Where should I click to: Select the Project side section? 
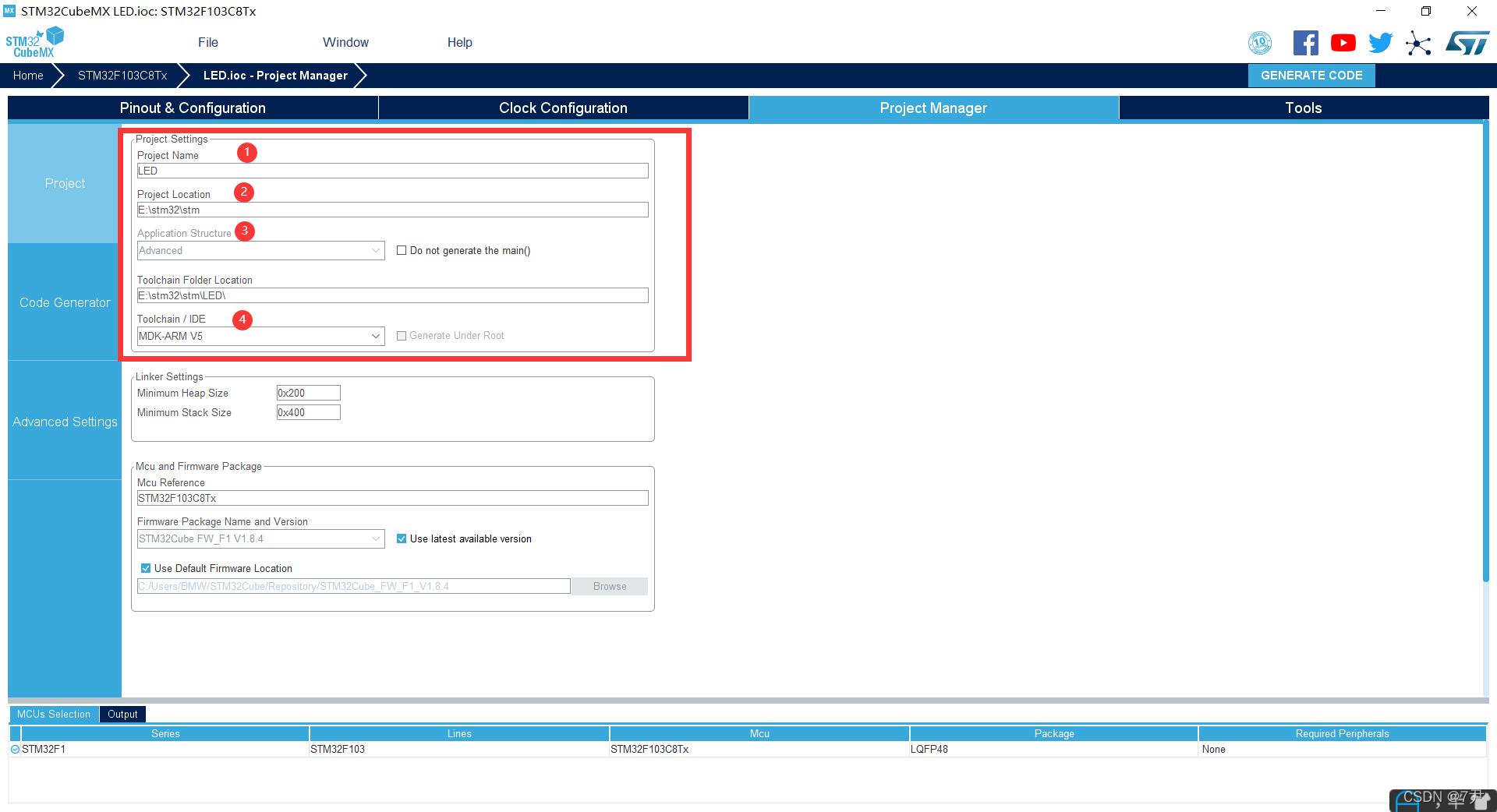click(65, 183)
